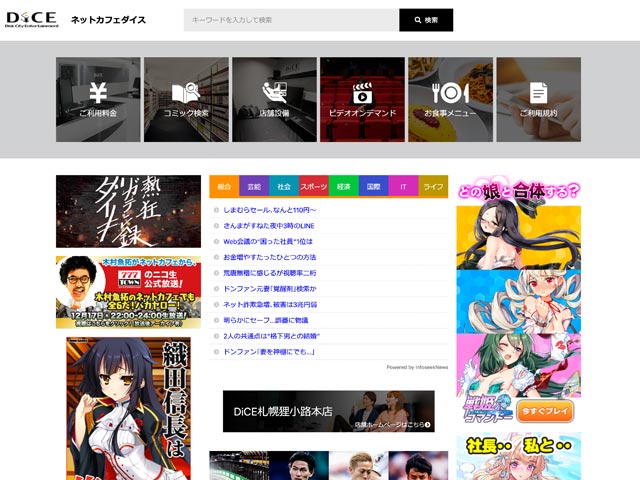Select the IT news tab

point(403,187)
